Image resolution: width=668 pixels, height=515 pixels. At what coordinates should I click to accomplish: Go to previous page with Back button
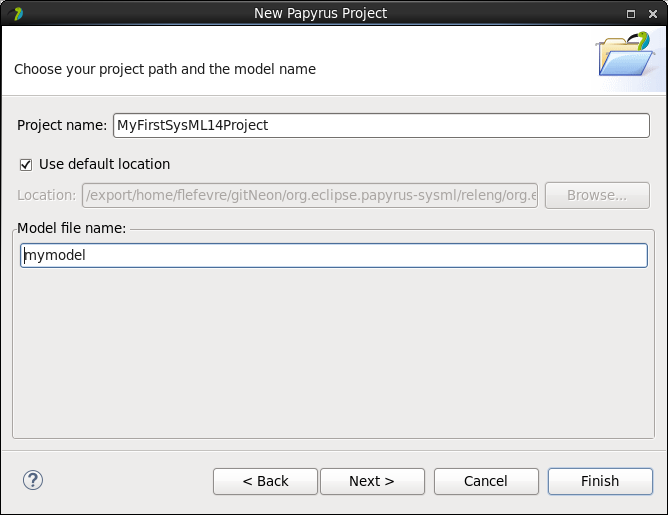tap(265, 481)
